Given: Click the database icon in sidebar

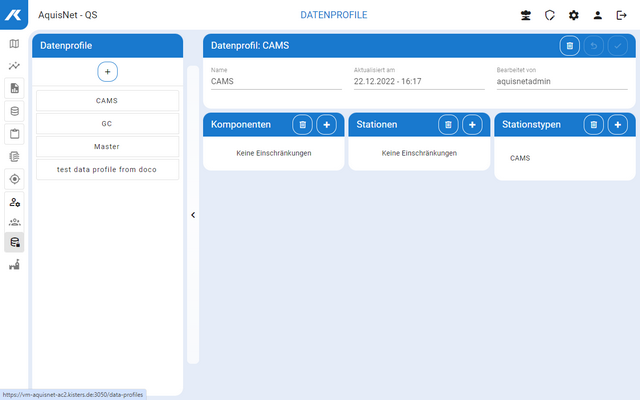Looking at the screenshot, I should tap(14, 110).
